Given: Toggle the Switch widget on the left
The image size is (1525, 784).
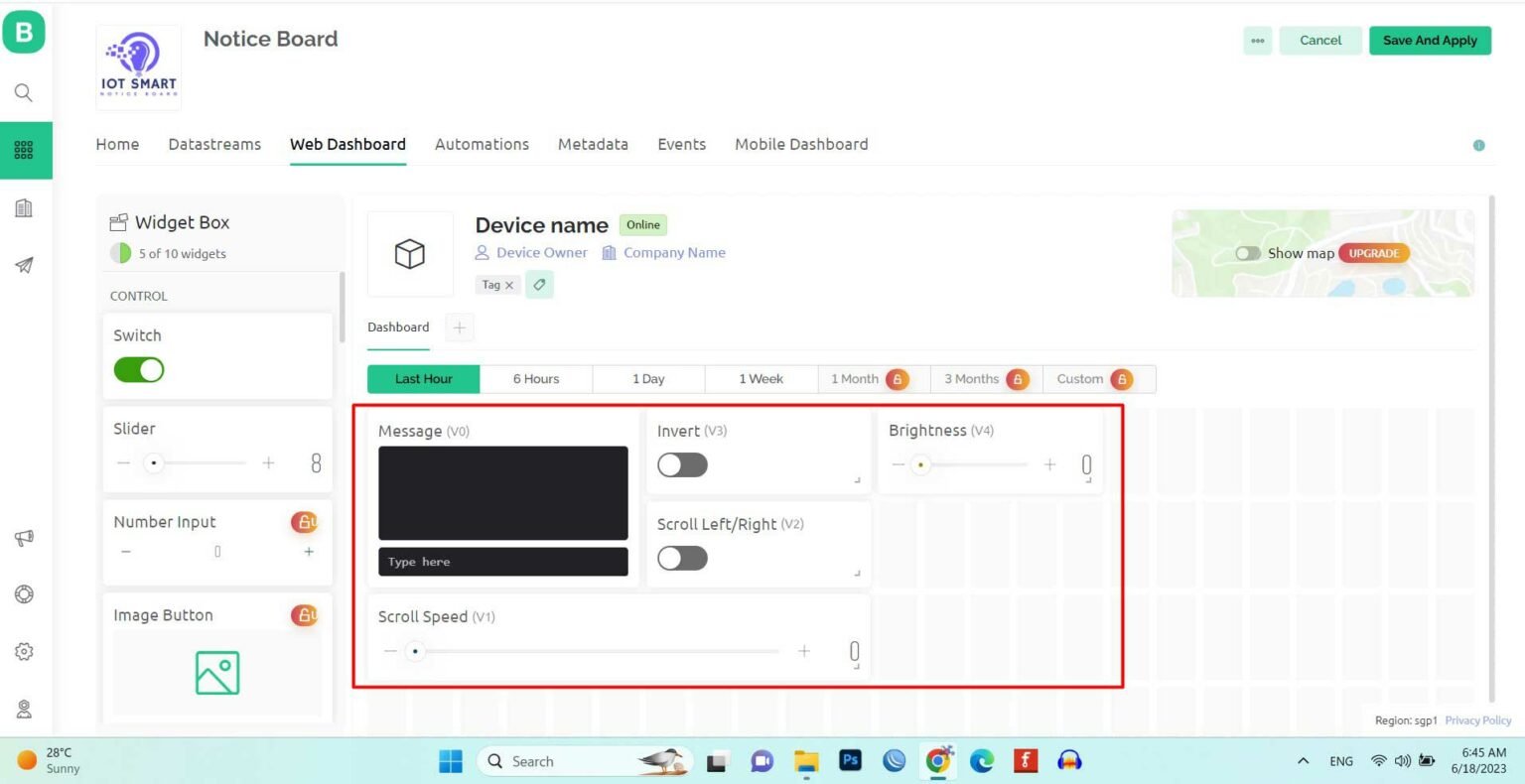Looking at the screenshot, I should 138,369.
